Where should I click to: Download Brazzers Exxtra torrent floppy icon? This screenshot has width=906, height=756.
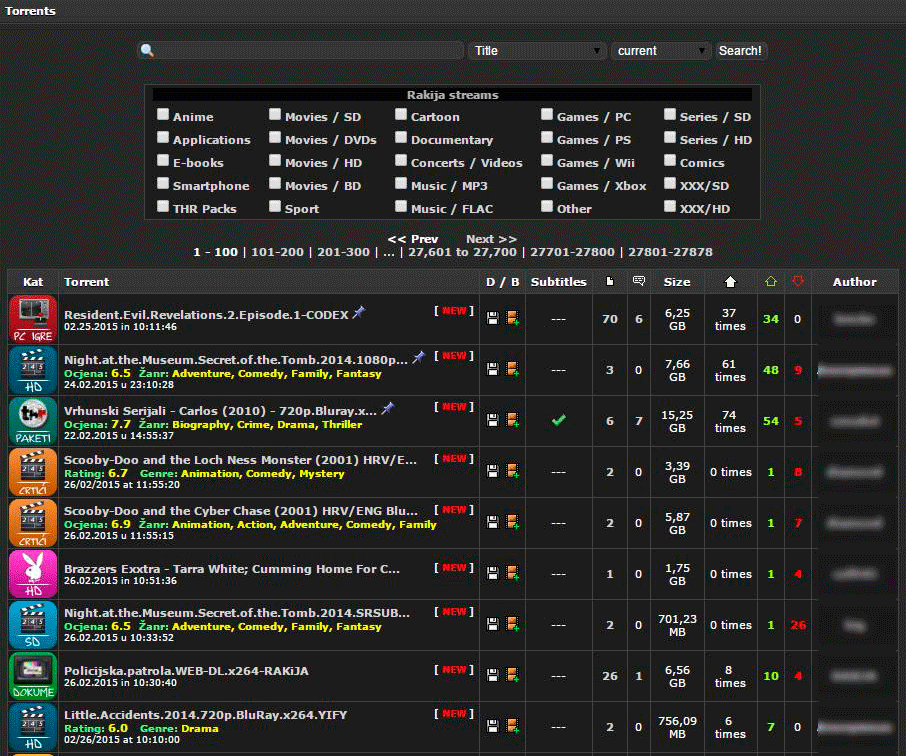point(492,573)
